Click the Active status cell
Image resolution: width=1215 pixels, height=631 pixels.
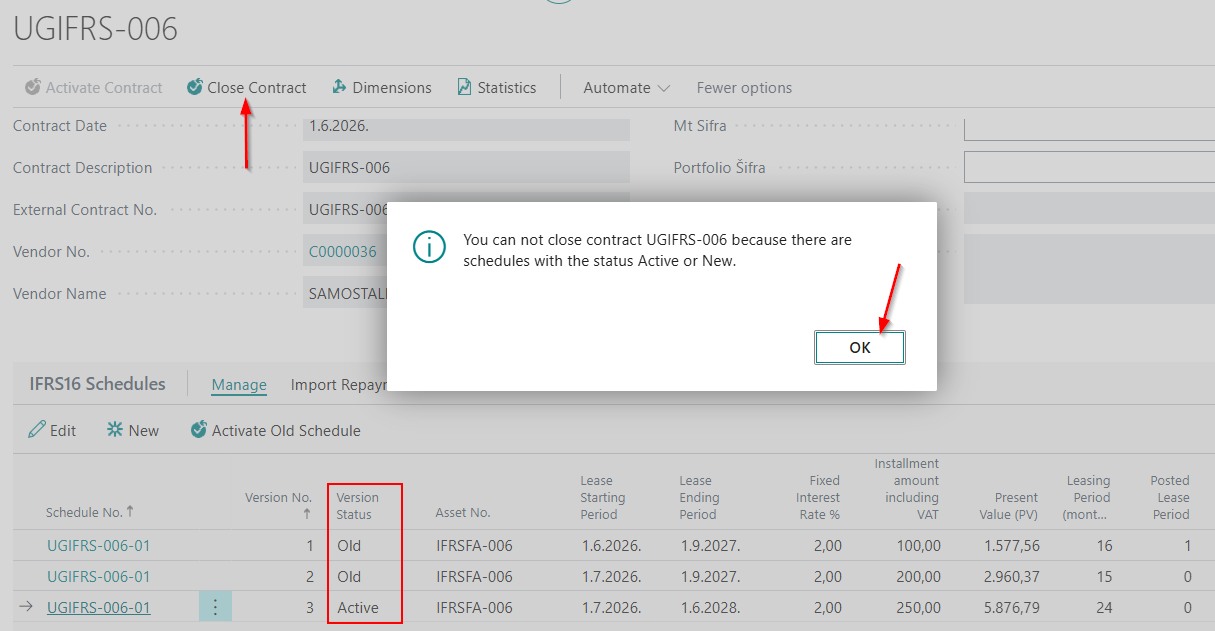point(358,607)
